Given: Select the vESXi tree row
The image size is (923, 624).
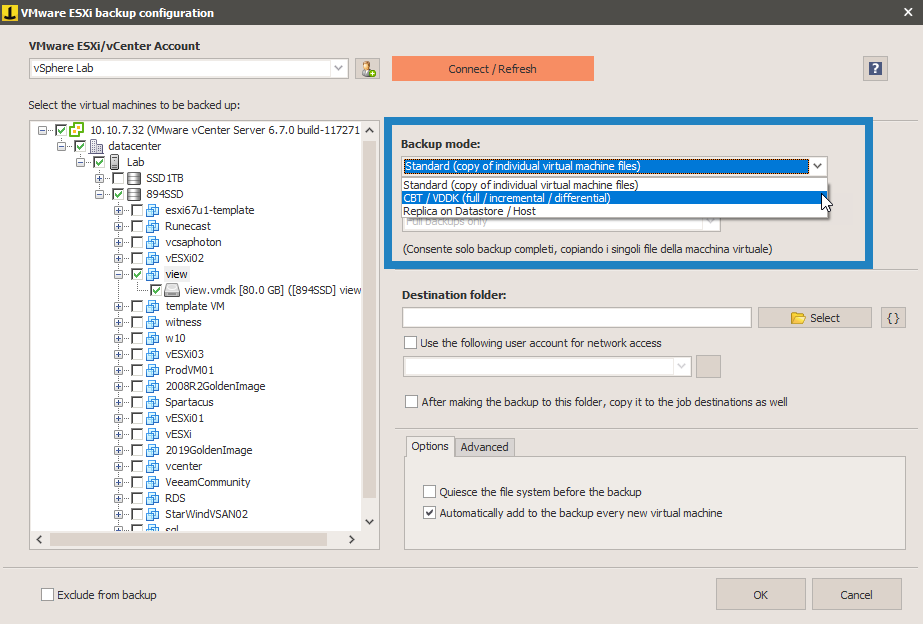Looking at the screenshot, I should pos(178,434).
